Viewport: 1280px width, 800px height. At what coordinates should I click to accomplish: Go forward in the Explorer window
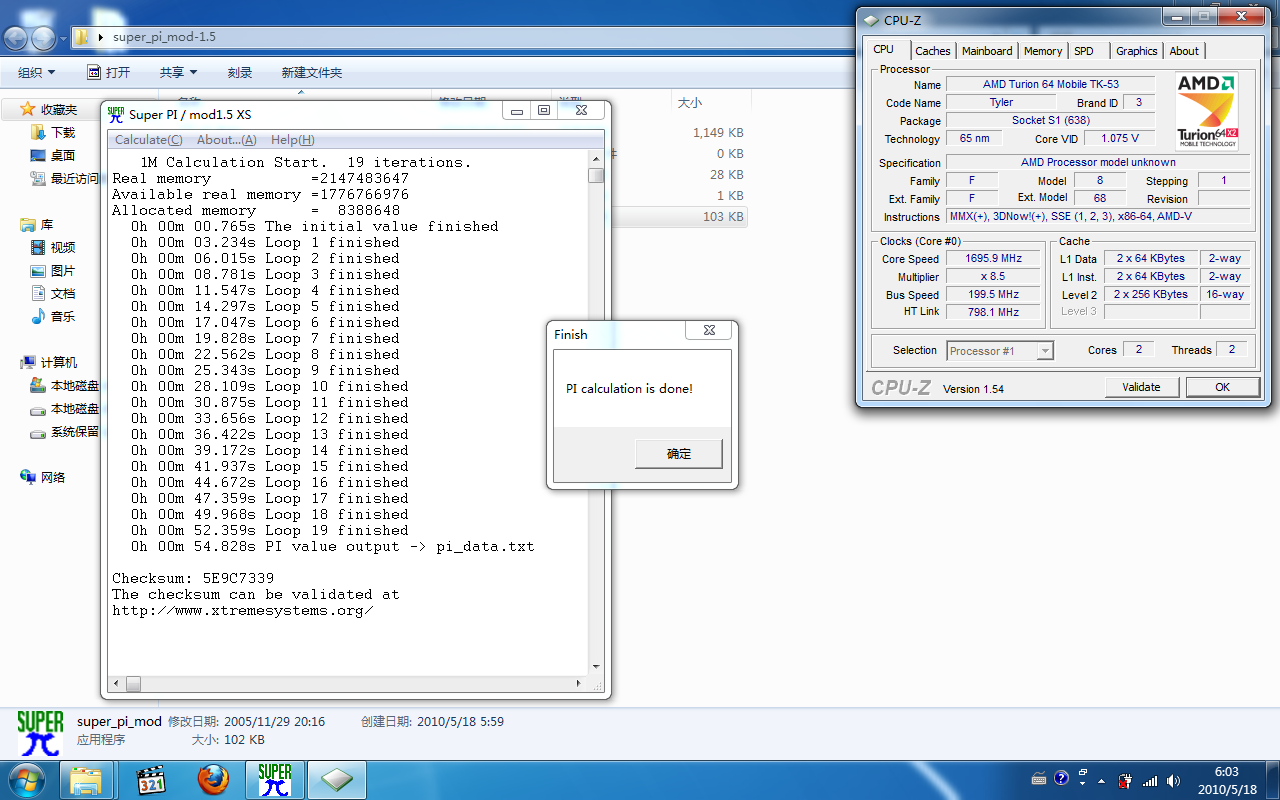[43, 38]
